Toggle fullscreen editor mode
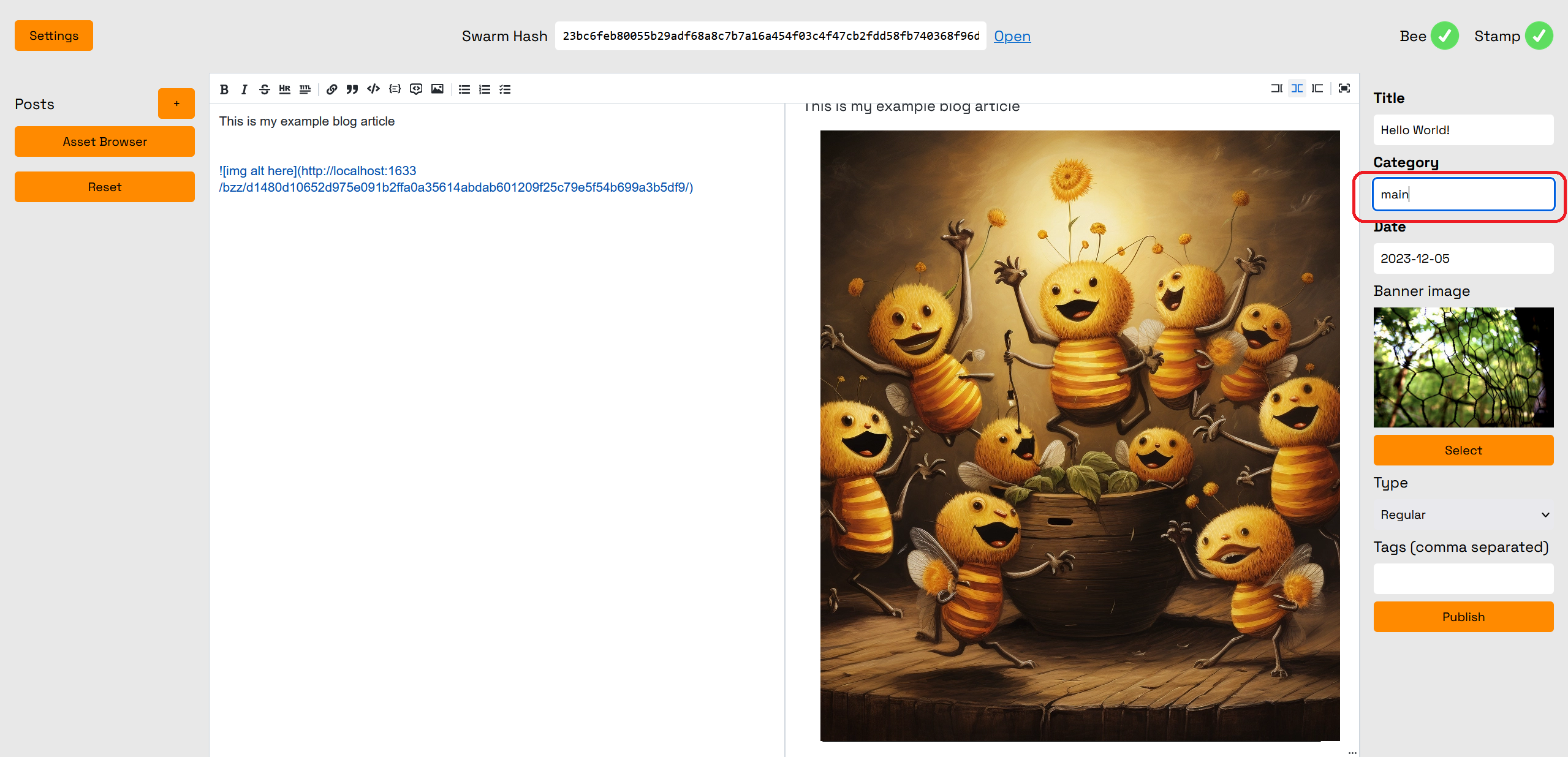Image resolution: width=1568 pixels, height=757 pixels. 1344,88
